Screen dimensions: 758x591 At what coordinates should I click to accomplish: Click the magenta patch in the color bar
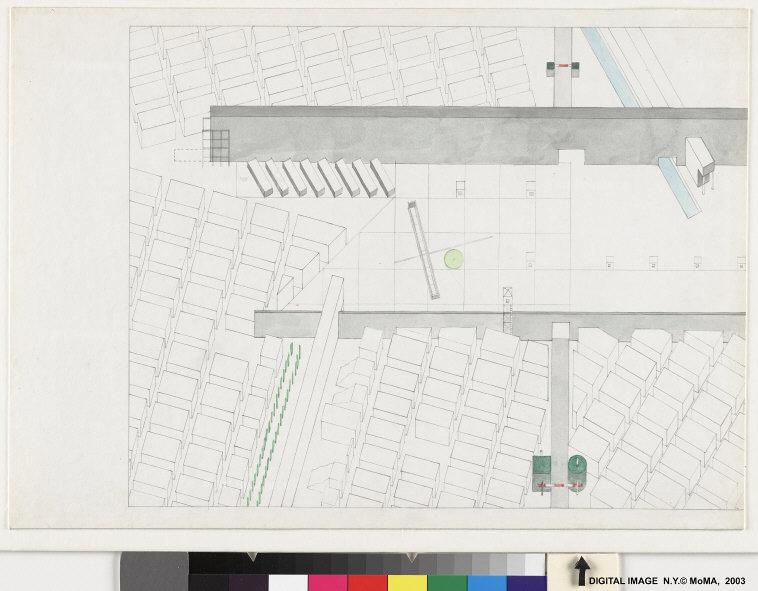(327, 583)
